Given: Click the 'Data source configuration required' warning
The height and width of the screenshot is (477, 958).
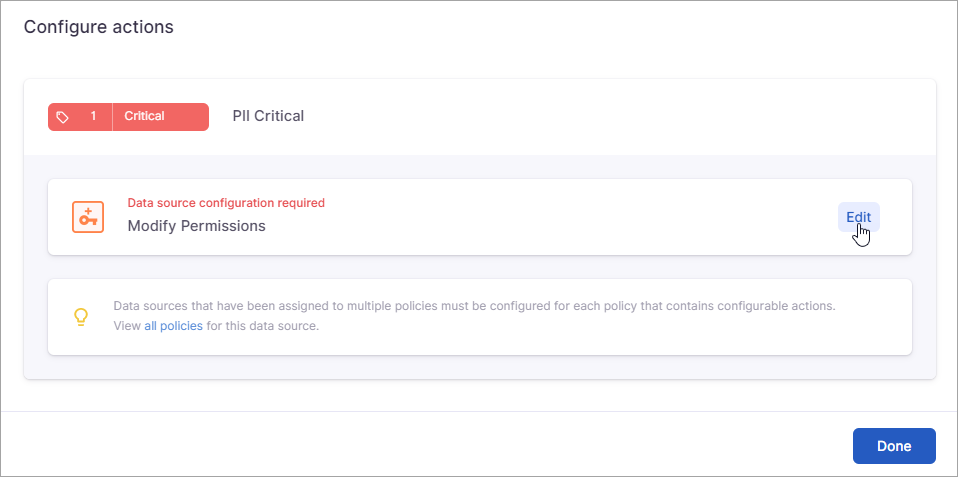Looking at the screenshot, I should [x=226, y=203].
